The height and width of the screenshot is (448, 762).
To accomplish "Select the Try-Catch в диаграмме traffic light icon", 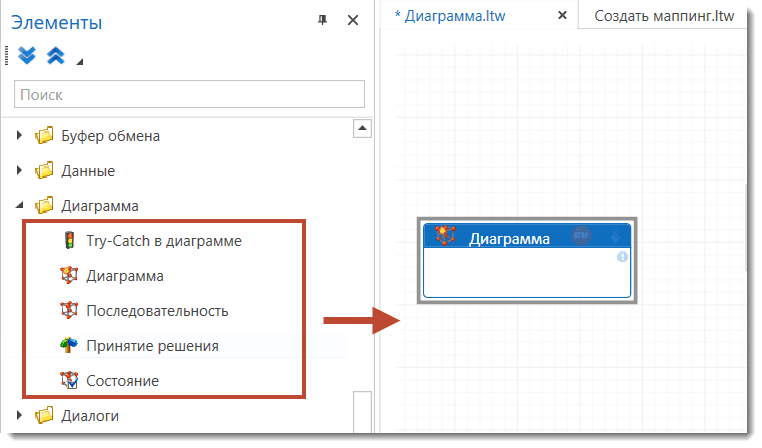I will pos(69,240).
